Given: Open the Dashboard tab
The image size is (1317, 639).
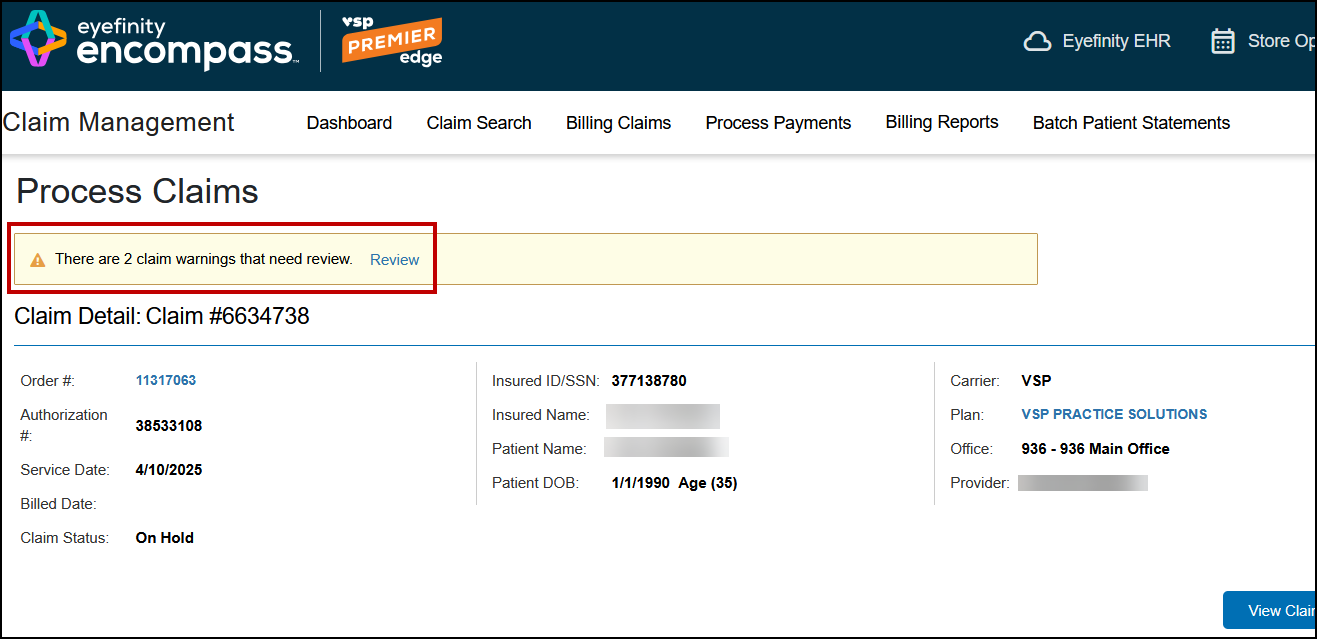Looking at the screenshot, I should pos(349,123).
